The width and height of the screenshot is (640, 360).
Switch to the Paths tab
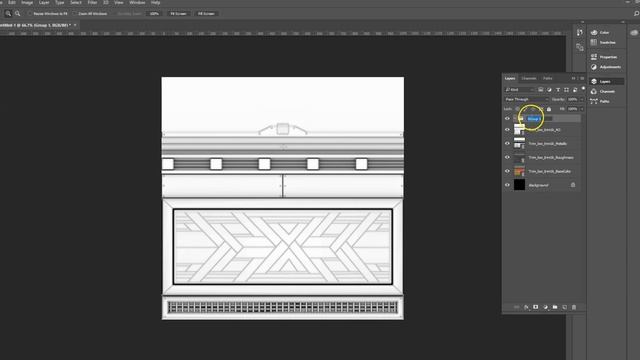tap(548, 78)
